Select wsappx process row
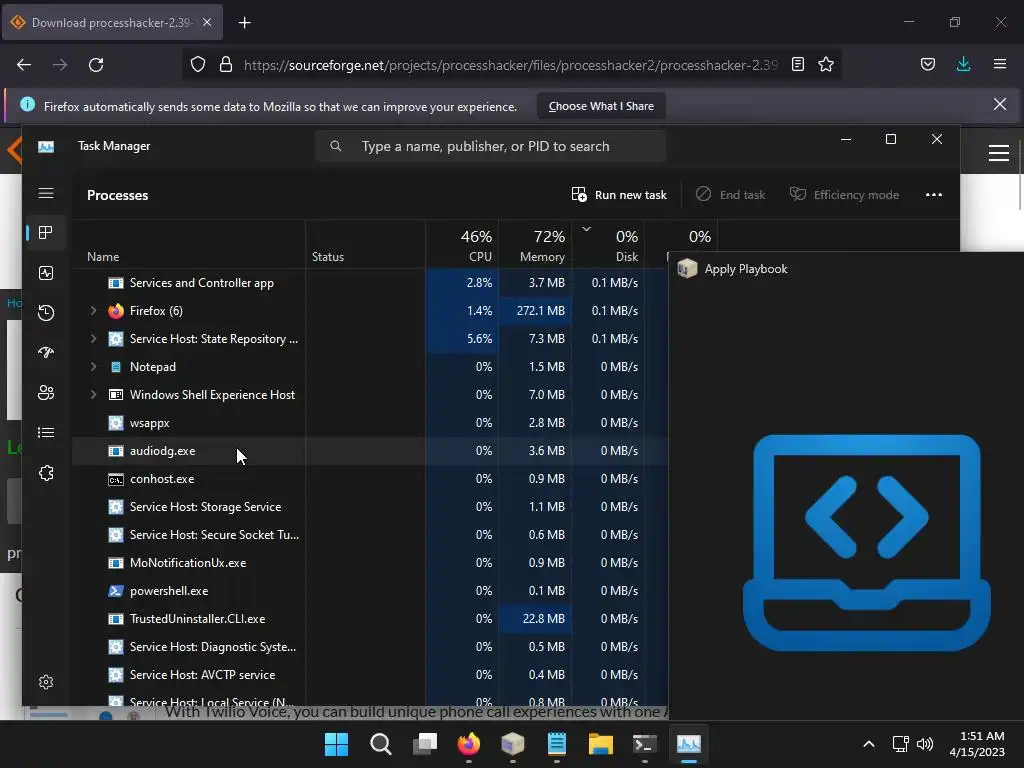Image resolution: width=1024 pixels, height=768 pixels. [x=370, y=423]
